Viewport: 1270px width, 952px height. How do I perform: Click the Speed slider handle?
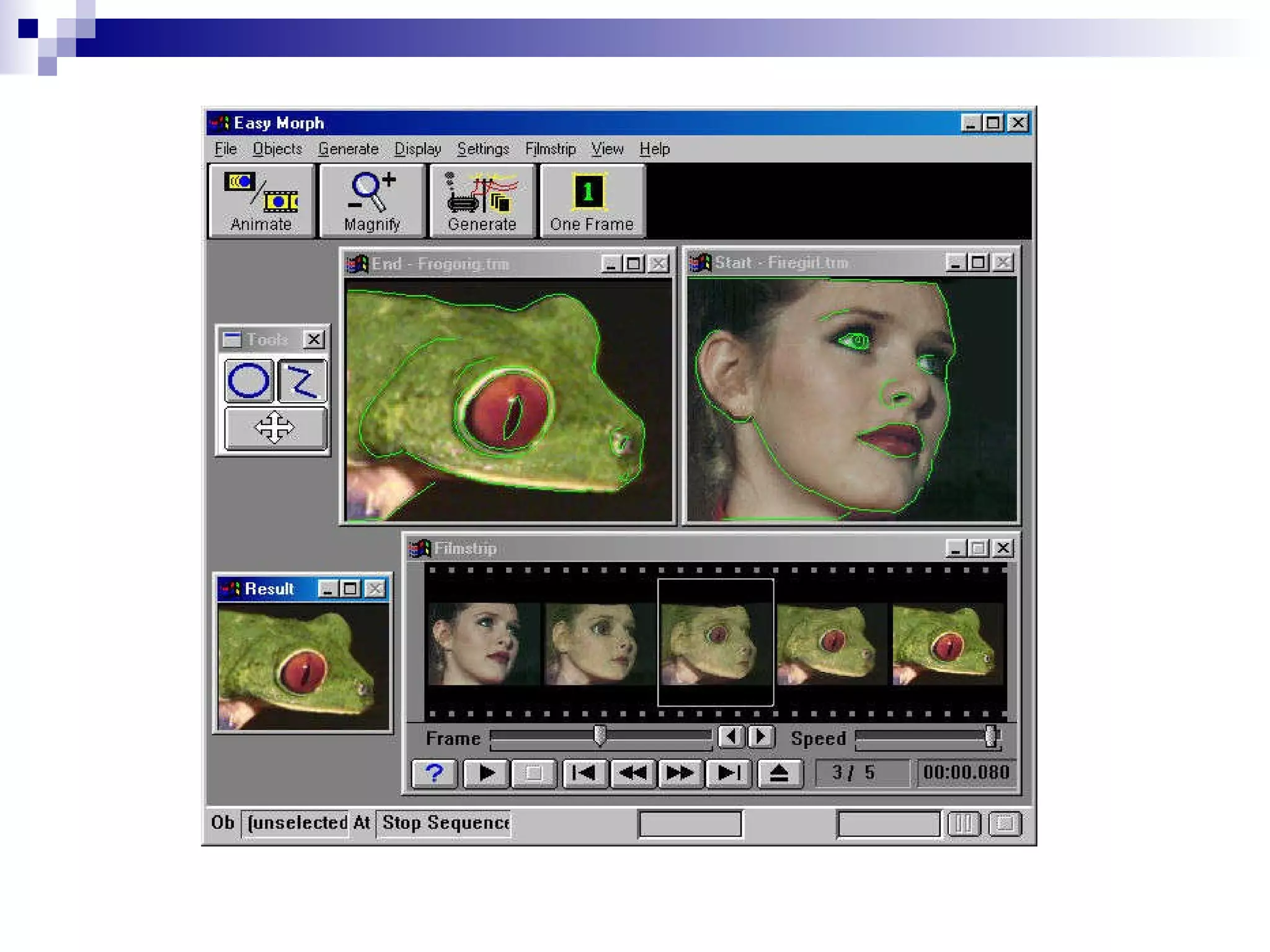[990, 737]
